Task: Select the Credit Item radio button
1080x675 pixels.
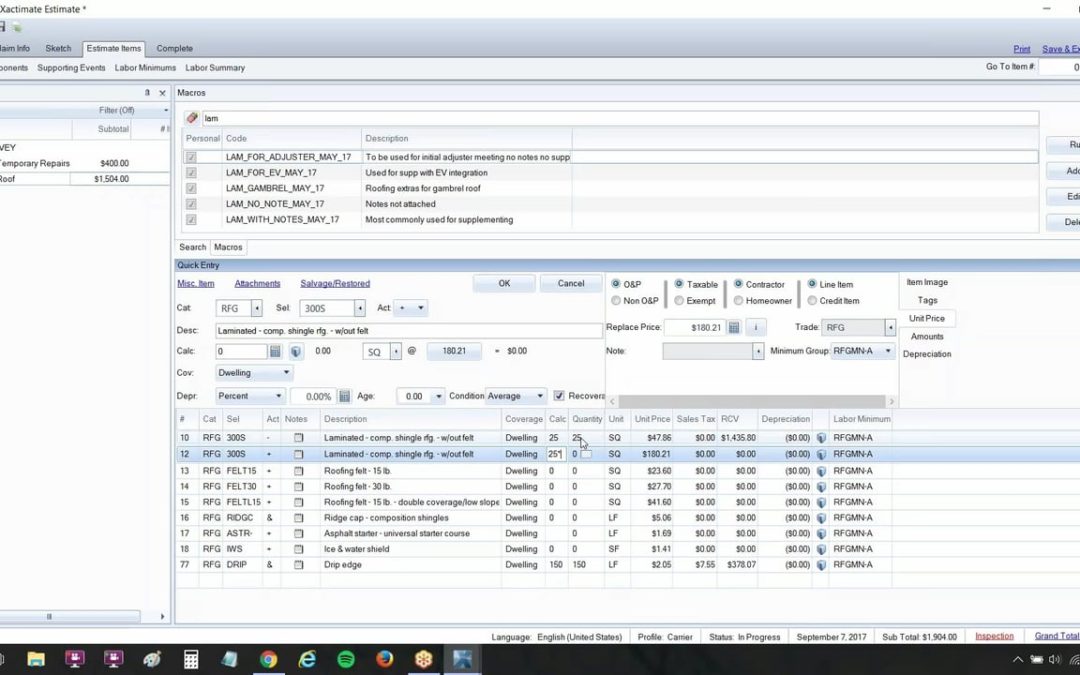Action: click(x=812, y=300)
